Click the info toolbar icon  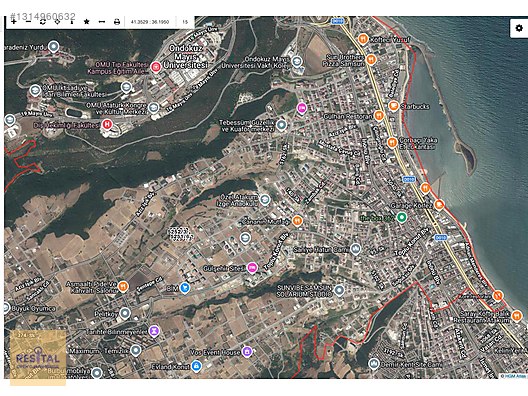pyautogui.click(x=72, y=22)
